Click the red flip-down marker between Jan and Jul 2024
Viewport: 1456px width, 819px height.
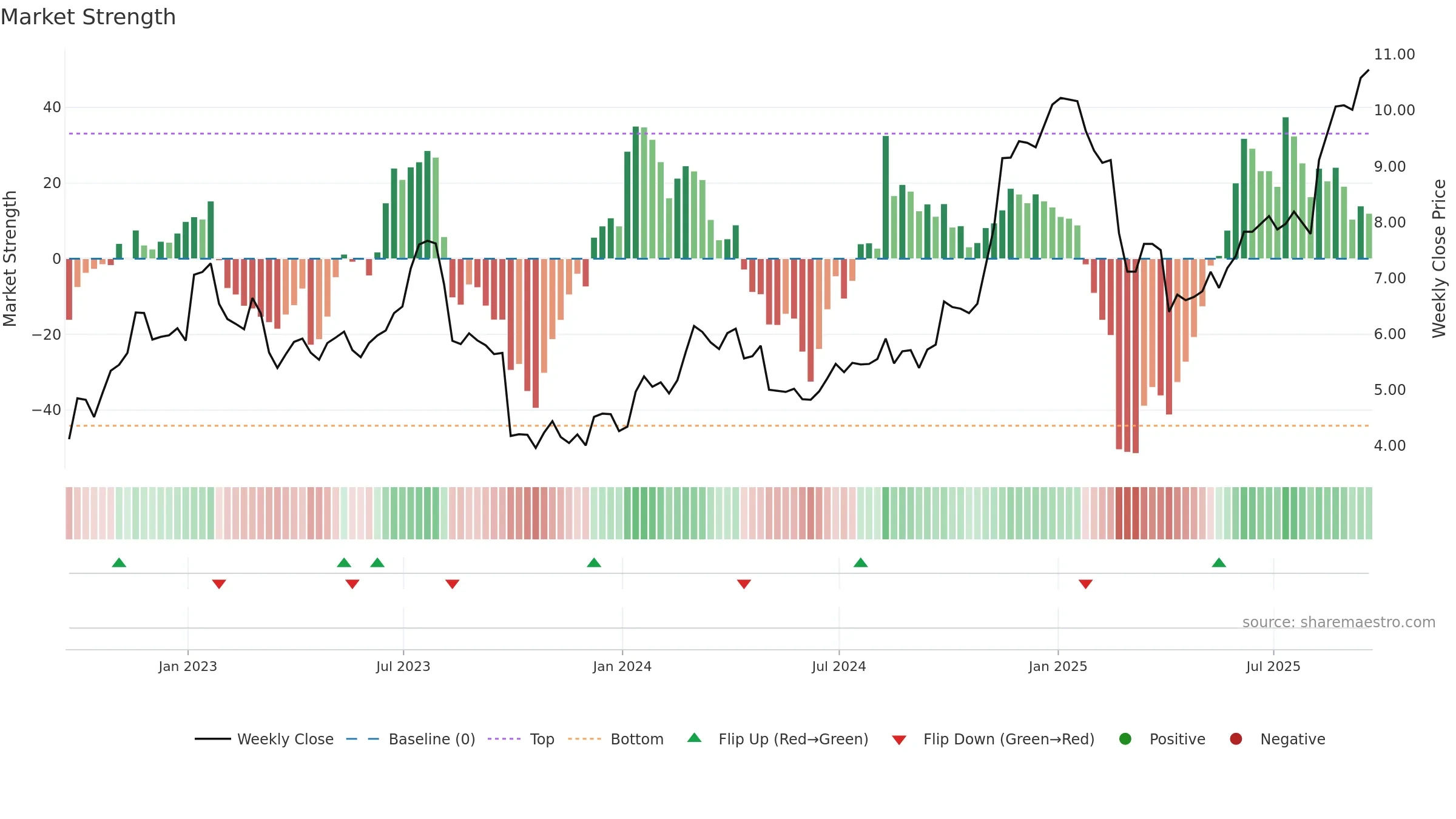click(744, 584)
